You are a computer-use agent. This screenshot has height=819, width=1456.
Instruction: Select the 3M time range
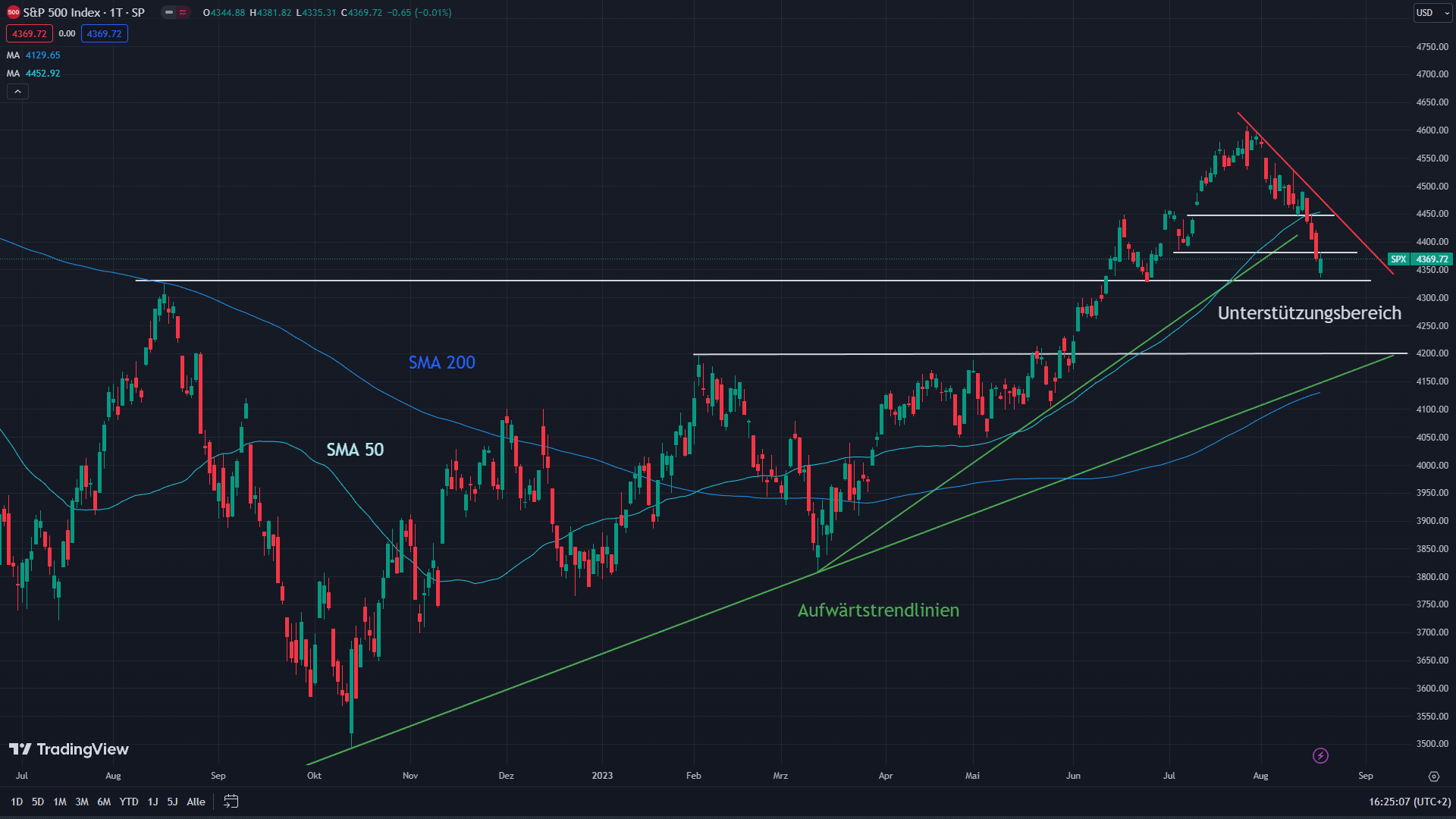point(82,802)
